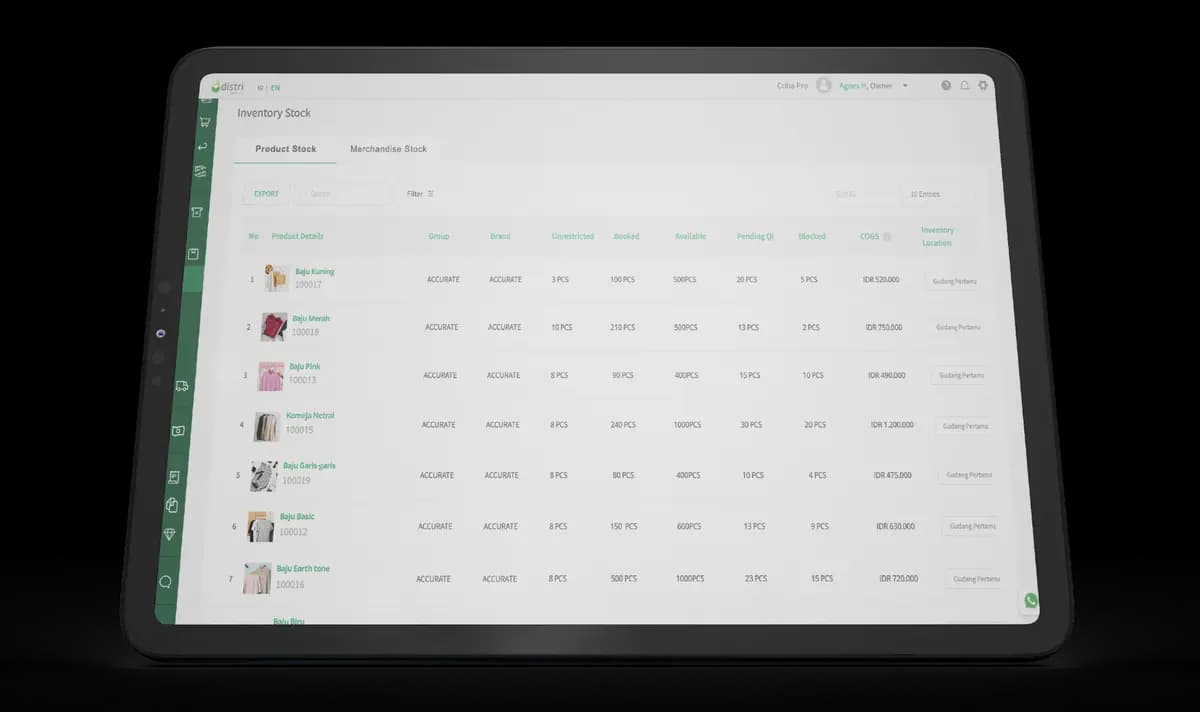1200x712 pixels.
Task: Click the user avatar icon
Action: [x=824, y=86]
